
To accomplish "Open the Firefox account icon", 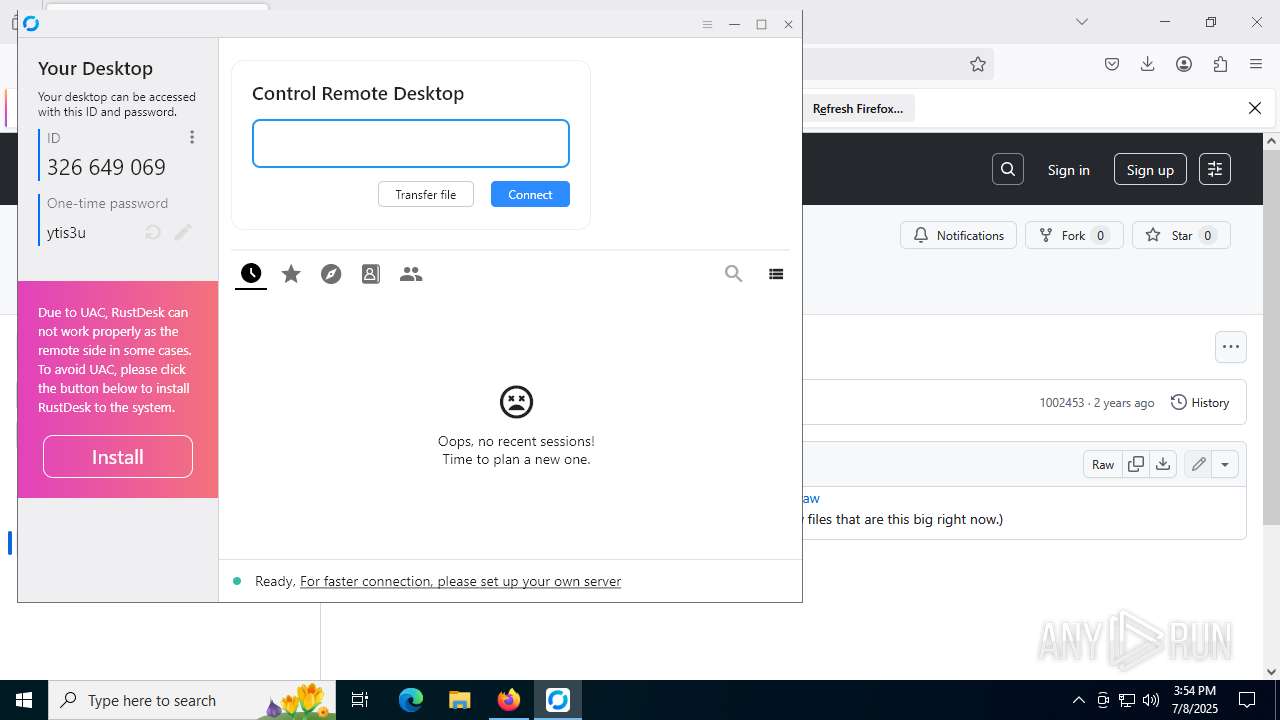I will point(1184,64).
